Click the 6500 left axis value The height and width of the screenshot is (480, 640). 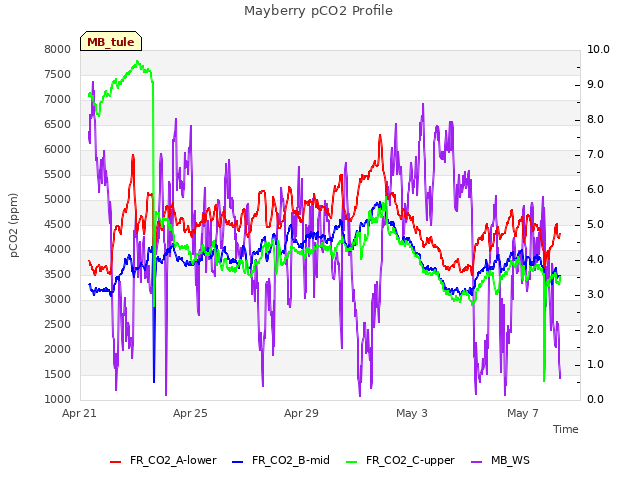(x=58, y=124)
